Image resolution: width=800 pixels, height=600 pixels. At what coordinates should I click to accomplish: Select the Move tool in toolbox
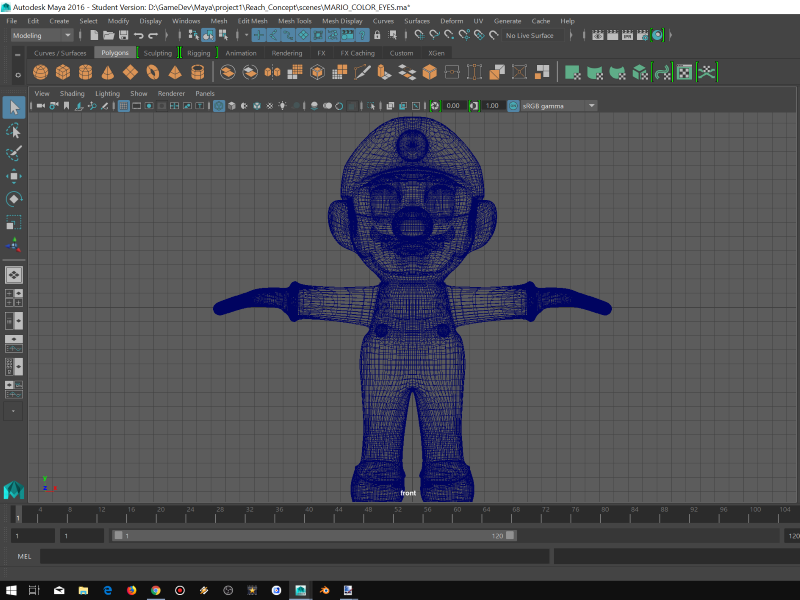(14, 176)
